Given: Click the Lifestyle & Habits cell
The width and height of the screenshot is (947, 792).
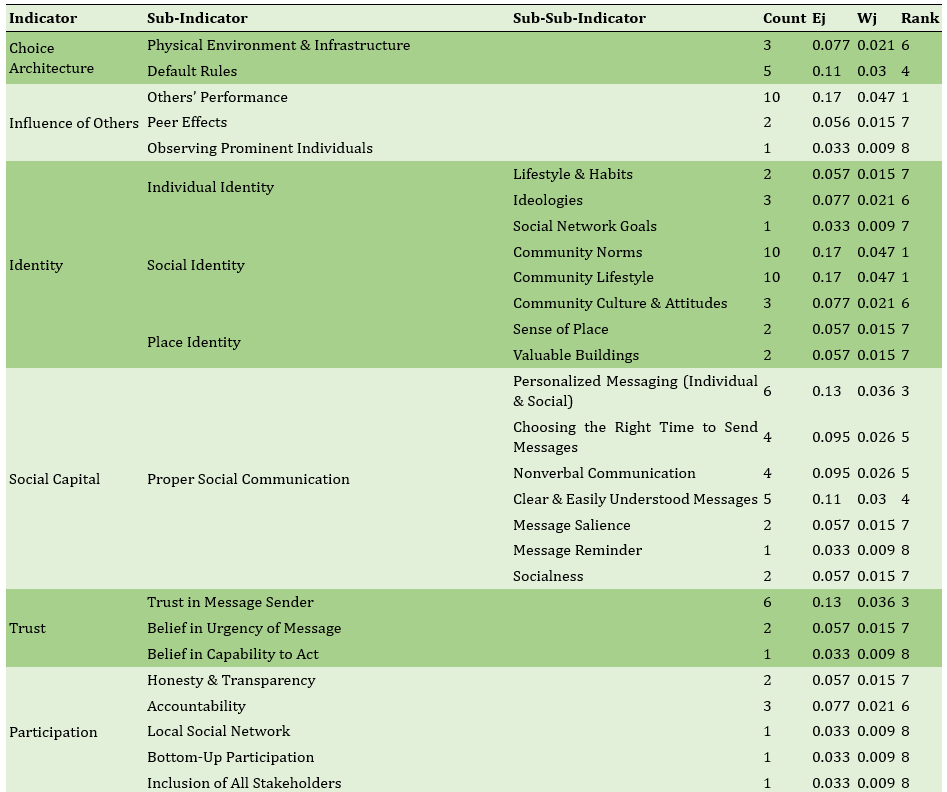Looking at the screenshot, I should pyautogui.click(x=573, y=174).
